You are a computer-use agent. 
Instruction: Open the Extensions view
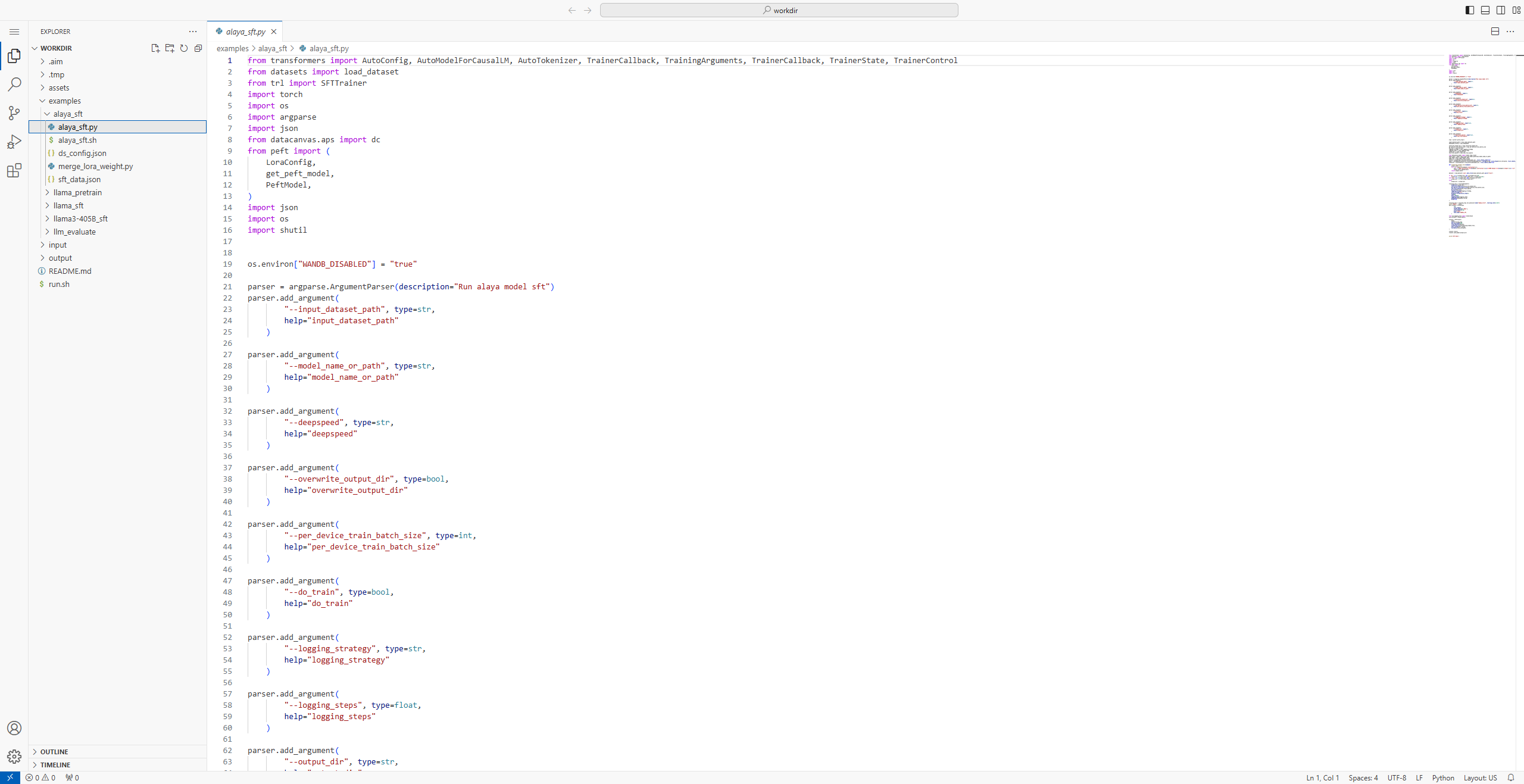(14, 171)
